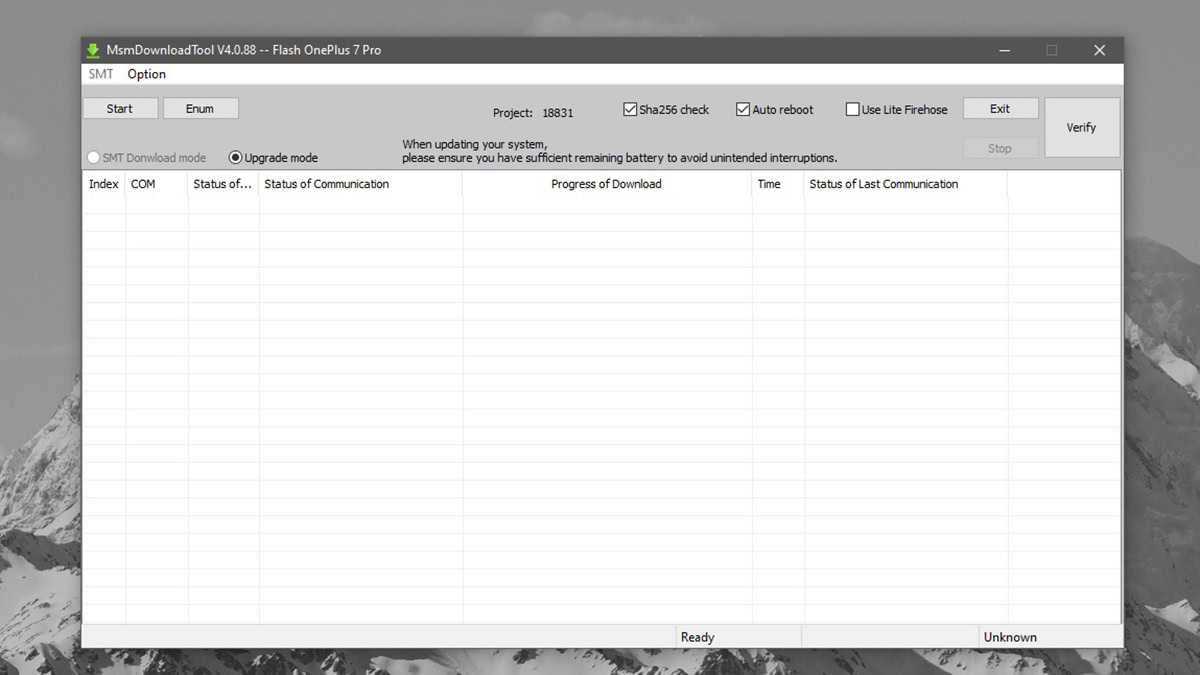
Task: Close the MsmDownloadTool window
Action: click(x=1099, y=50)
